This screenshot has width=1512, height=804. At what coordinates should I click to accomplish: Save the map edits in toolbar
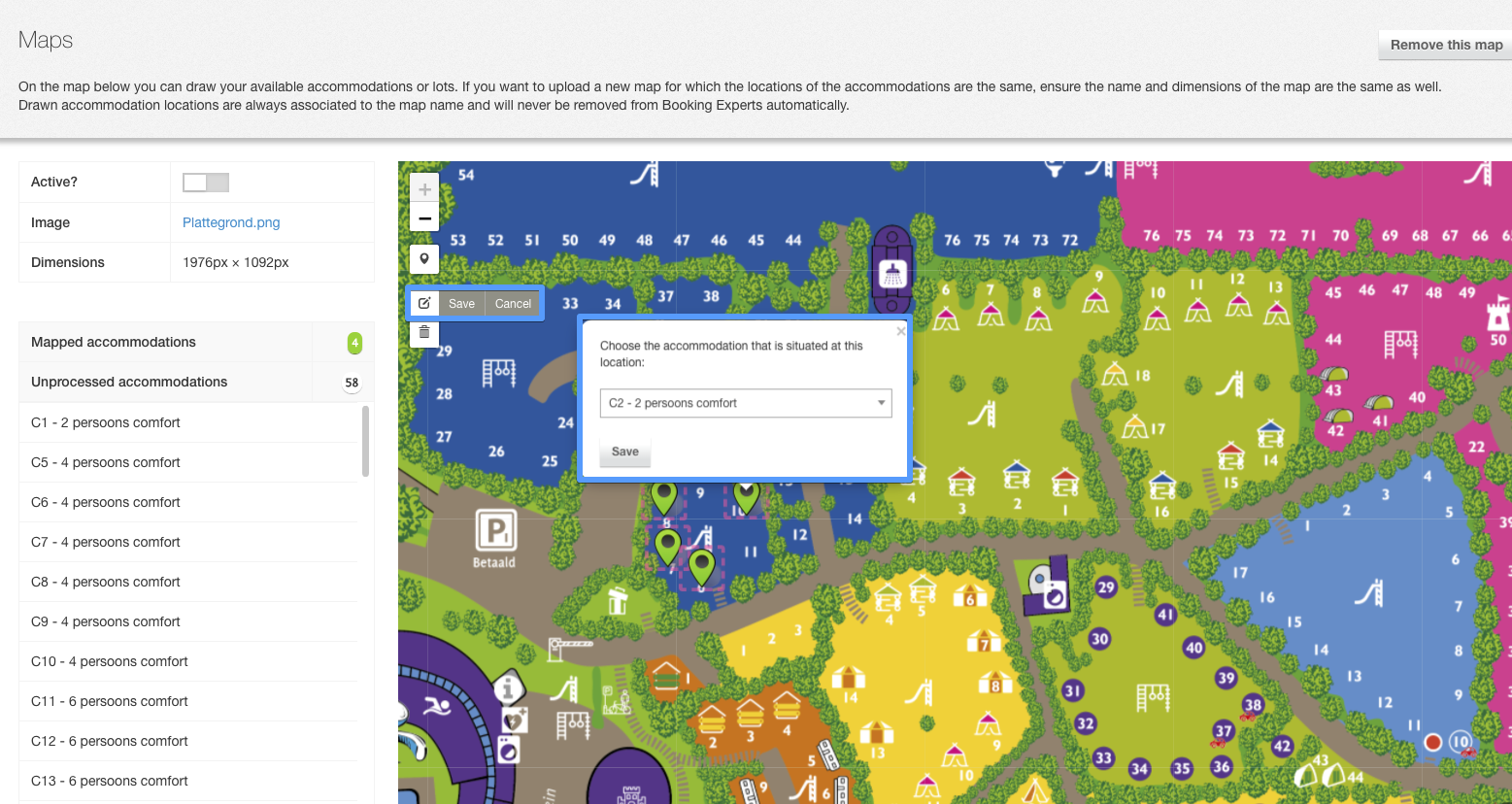click(x=461, y=304)
